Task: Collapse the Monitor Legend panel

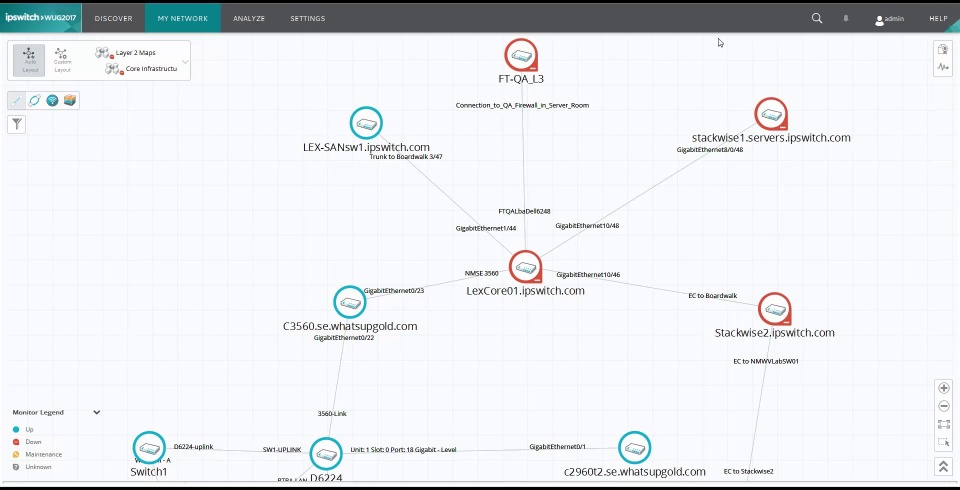Action: click(x=97, y=412)
